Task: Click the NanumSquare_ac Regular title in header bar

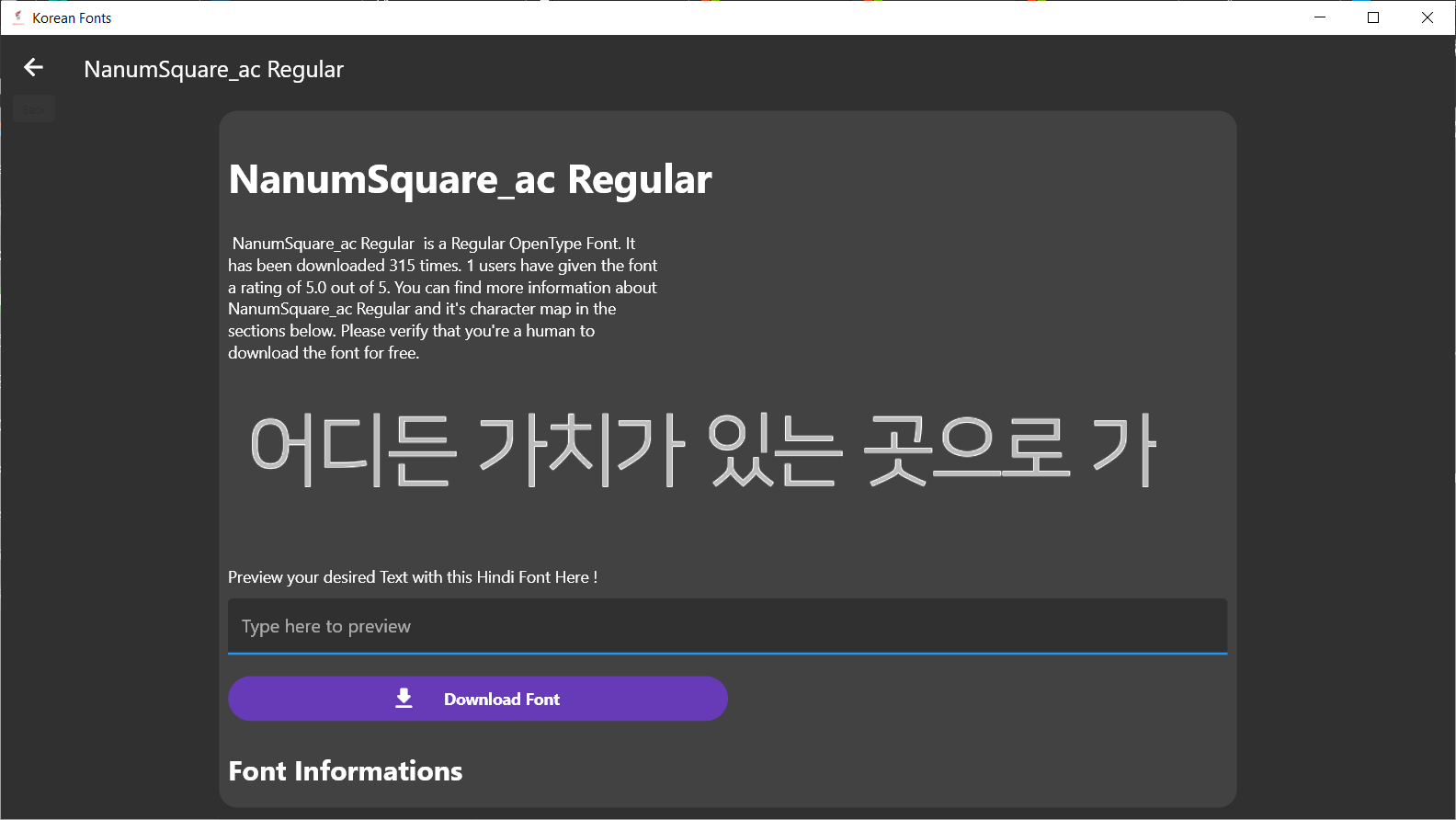Action: pos(213,69)
